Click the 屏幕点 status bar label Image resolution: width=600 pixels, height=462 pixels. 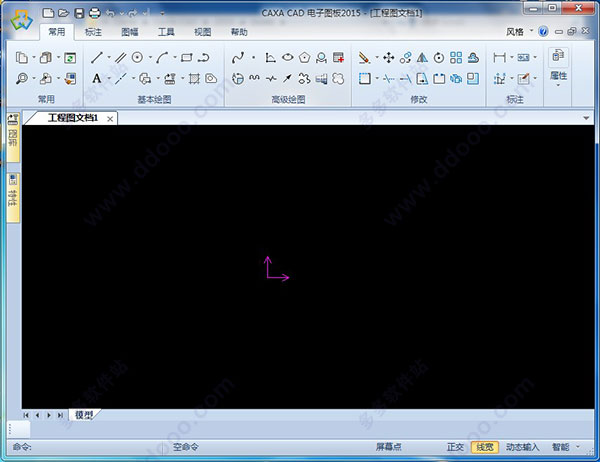388,447
